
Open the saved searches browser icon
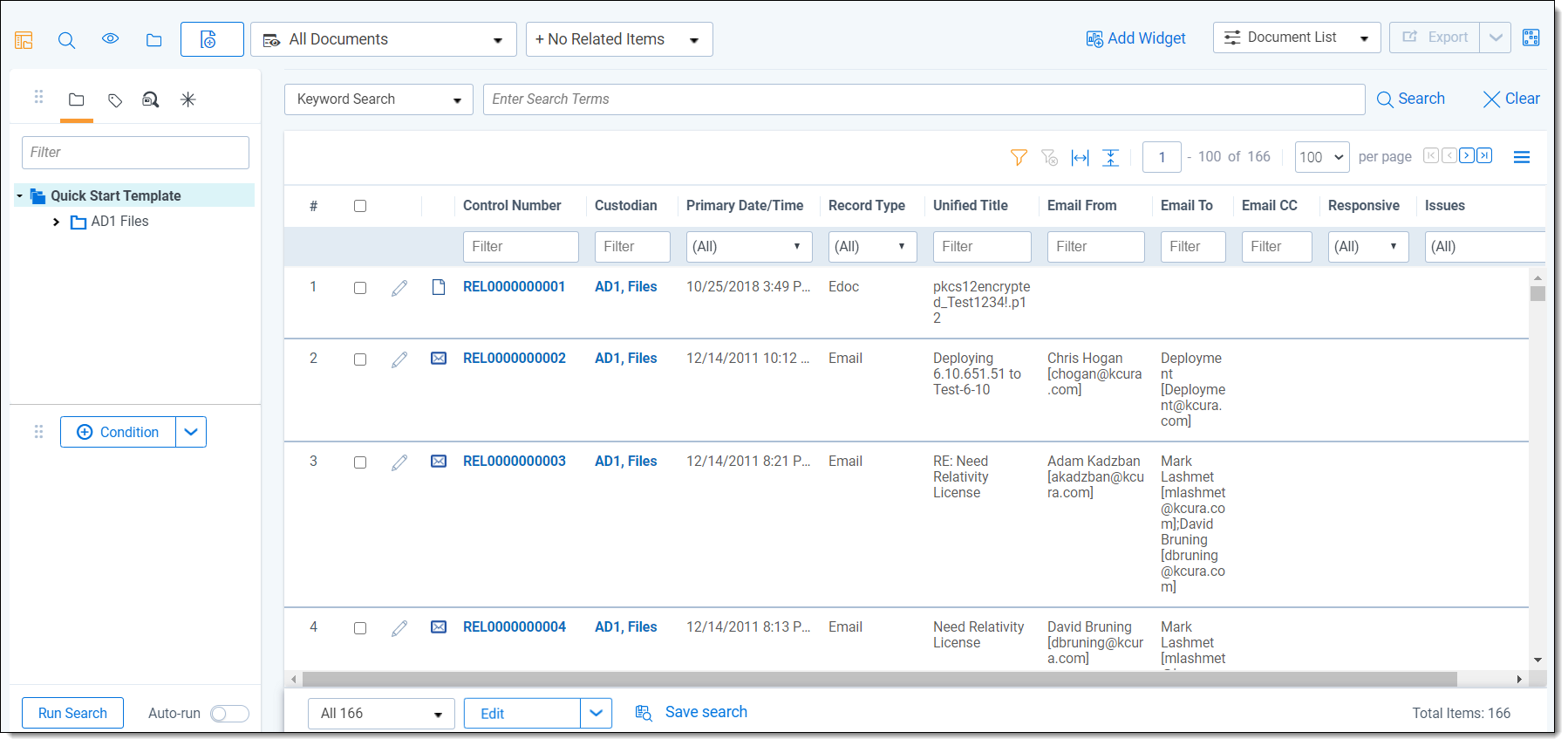pos(150,100)
